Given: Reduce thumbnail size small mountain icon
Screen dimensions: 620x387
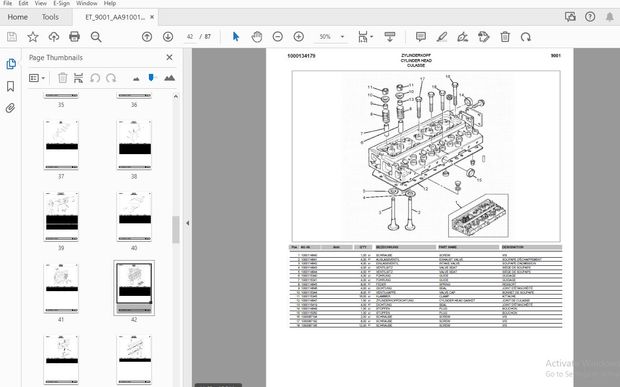Looking at the screenshot, I should click(x=136, y=79).
